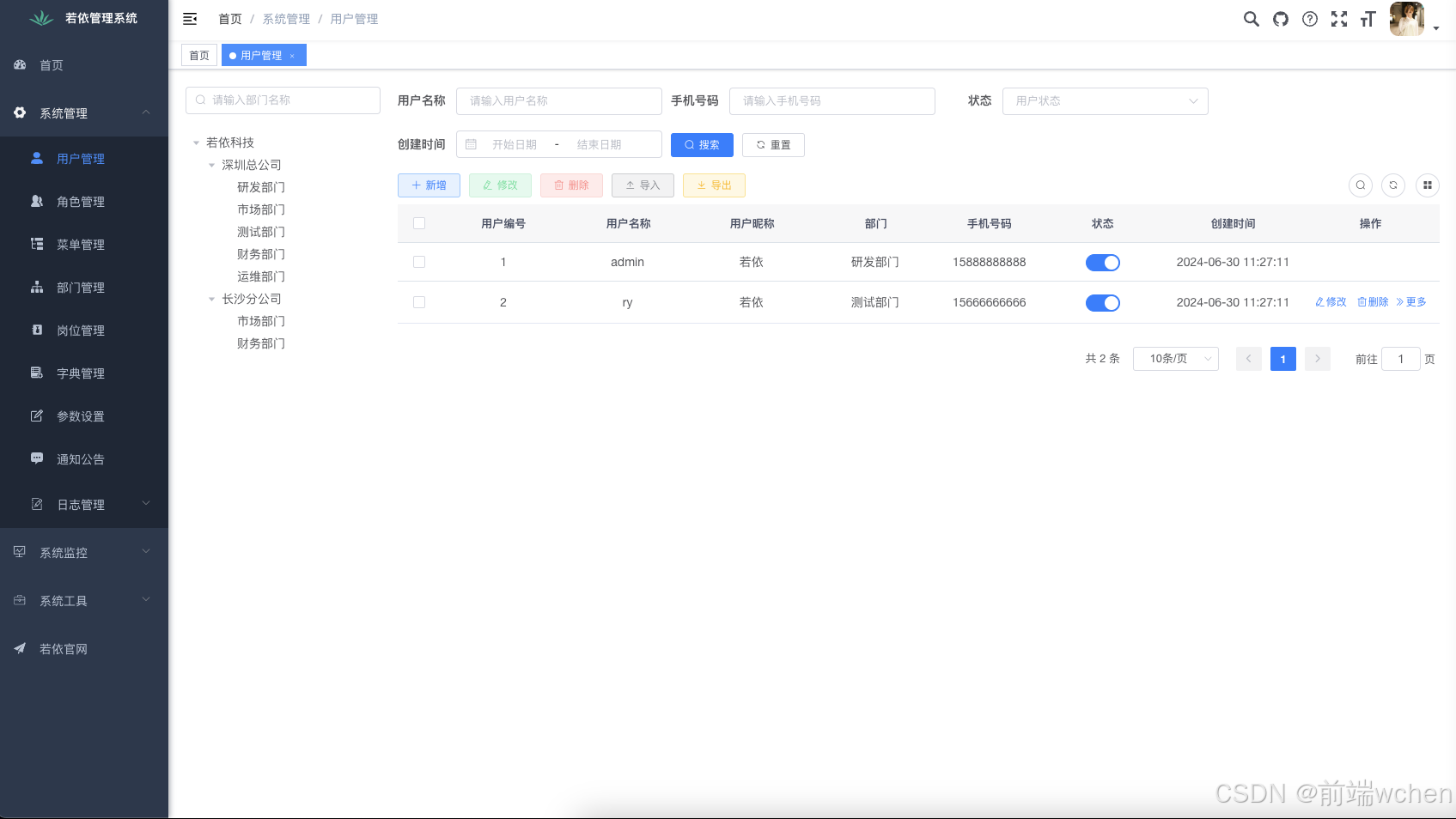Enter fullscreen mode
The image size is (1456, 819).
[1339, 19]
